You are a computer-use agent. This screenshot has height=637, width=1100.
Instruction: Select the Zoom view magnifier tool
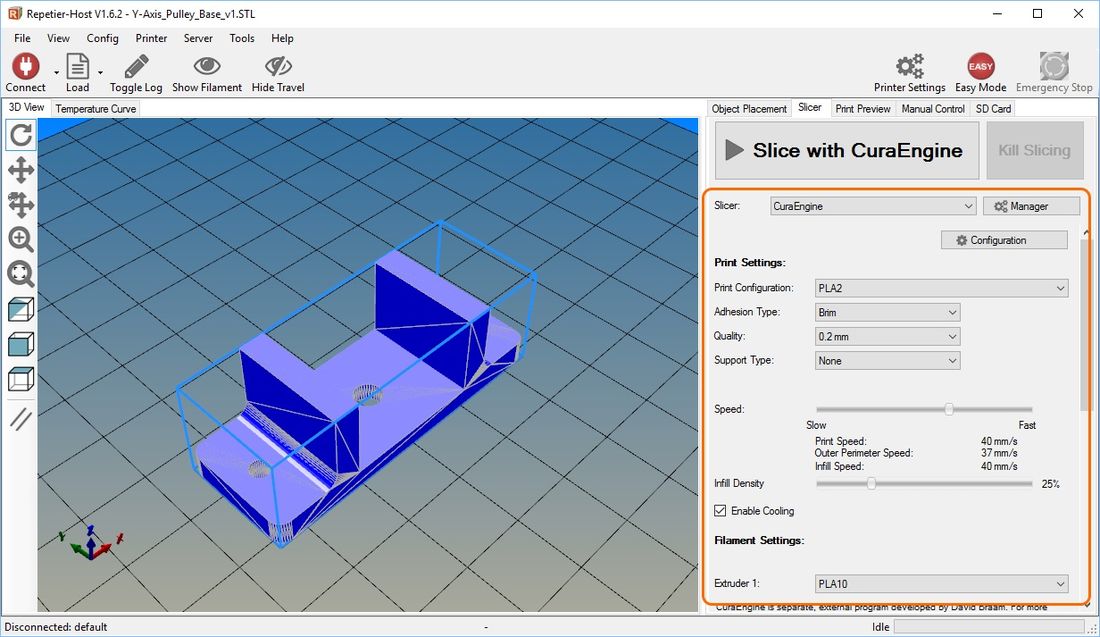[x=21, y=239]
